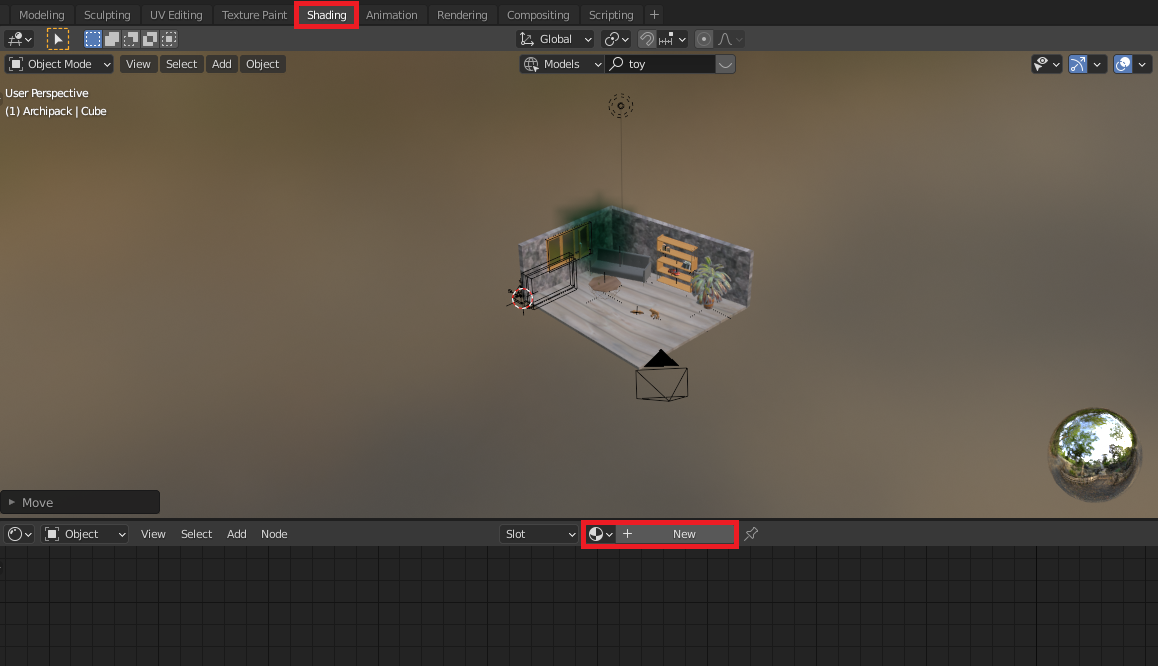Switch to the UV Editing workspace
This screenshot has width=1158, height=666.
[x=176, y=15]
